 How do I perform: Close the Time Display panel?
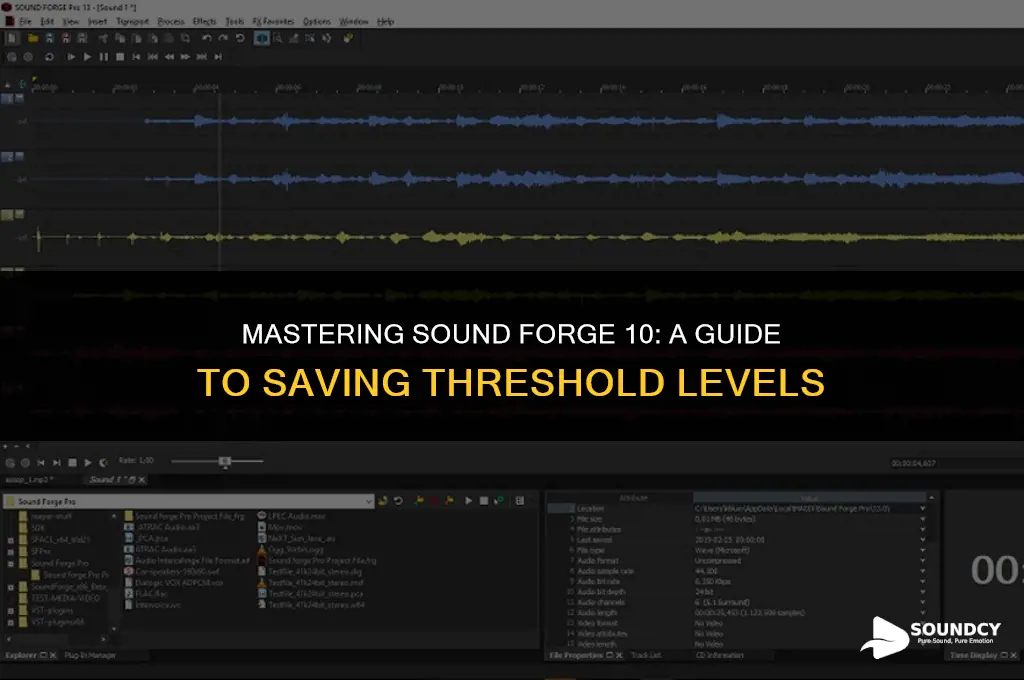coord(1014,655)
